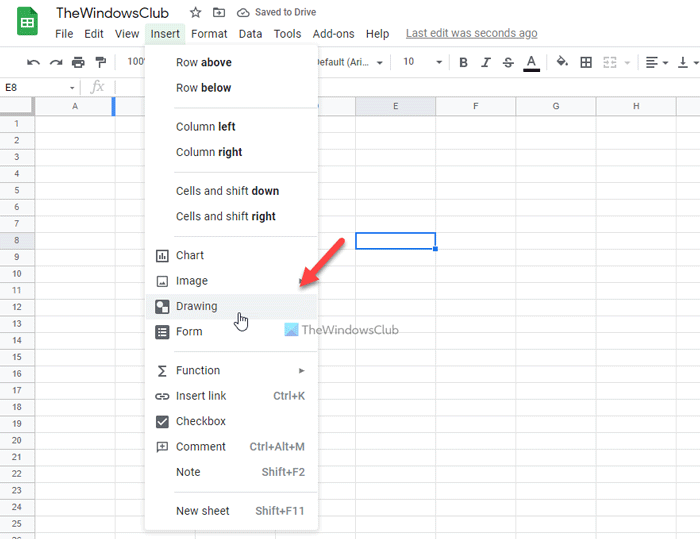Star the TheWindowsClub document

point(195,13)
